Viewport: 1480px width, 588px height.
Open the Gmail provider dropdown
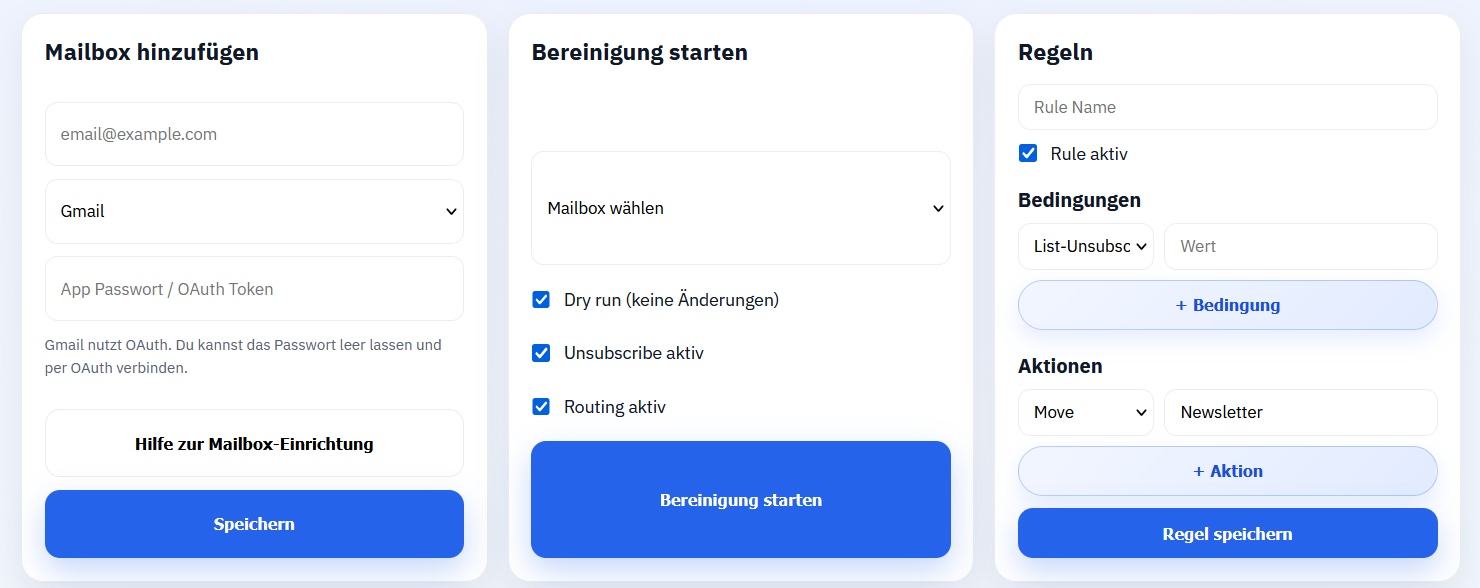pyautogui.click(x=254, y=211)
